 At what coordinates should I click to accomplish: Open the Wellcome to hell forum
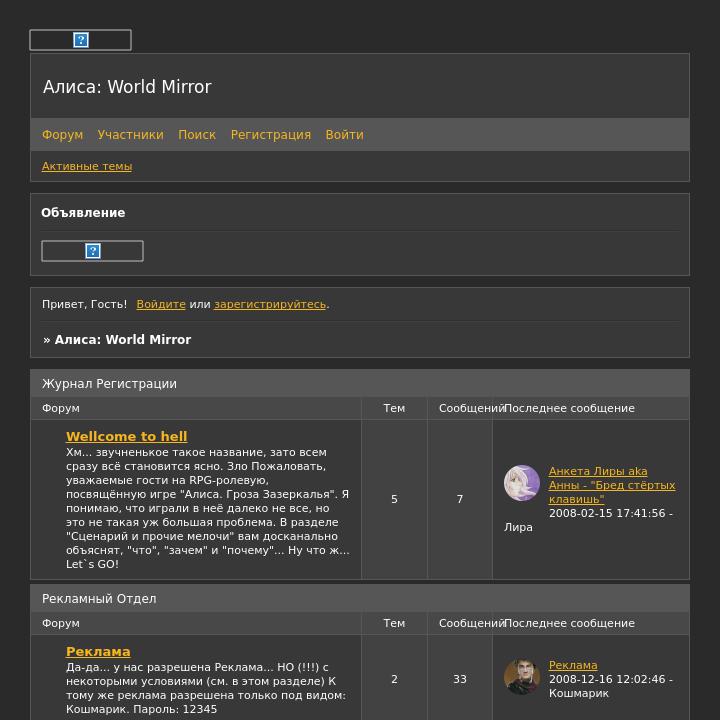(x=127, y=436)
